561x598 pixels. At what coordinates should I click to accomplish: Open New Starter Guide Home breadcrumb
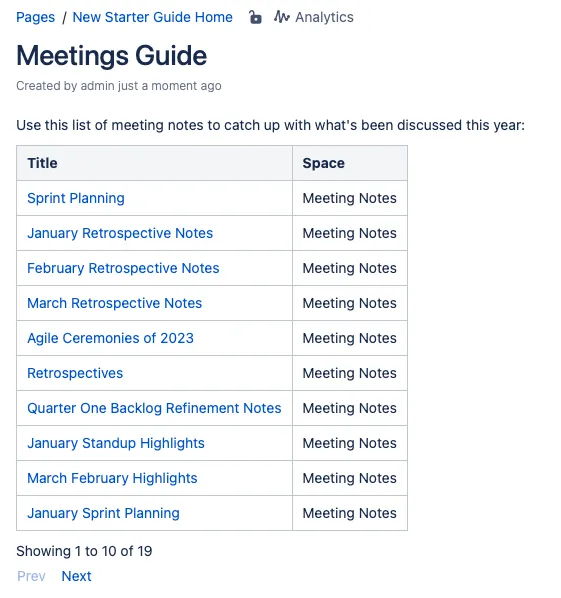[x=153, y=17]
